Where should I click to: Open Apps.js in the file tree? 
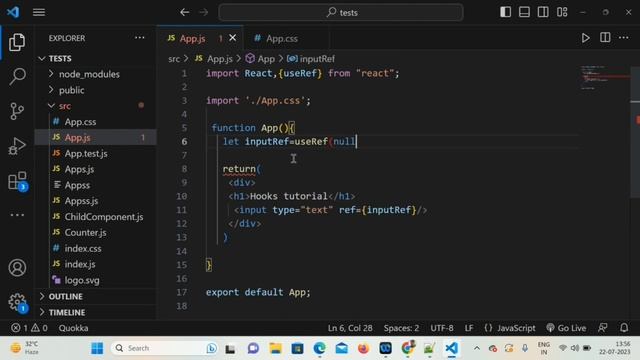click(96, 169)
